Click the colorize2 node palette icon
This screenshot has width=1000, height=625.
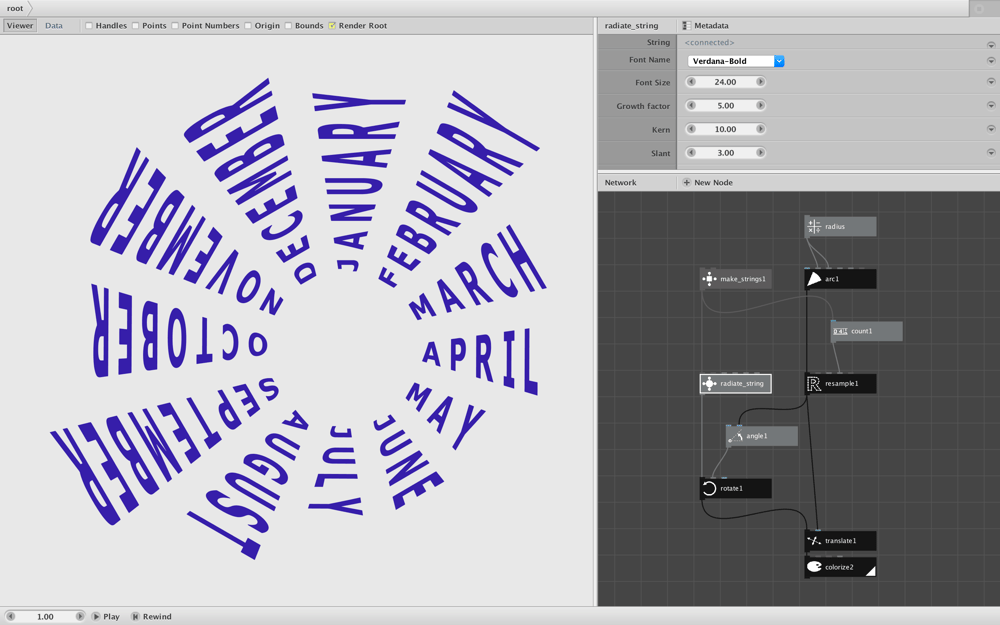814,567
